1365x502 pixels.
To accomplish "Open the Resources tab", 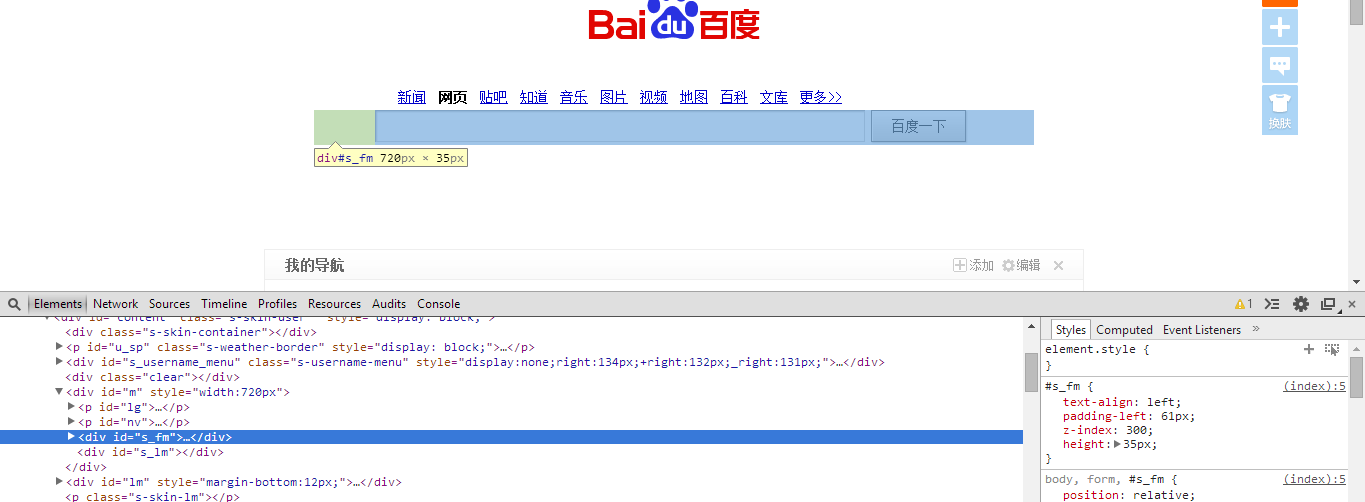I will 334,304.
